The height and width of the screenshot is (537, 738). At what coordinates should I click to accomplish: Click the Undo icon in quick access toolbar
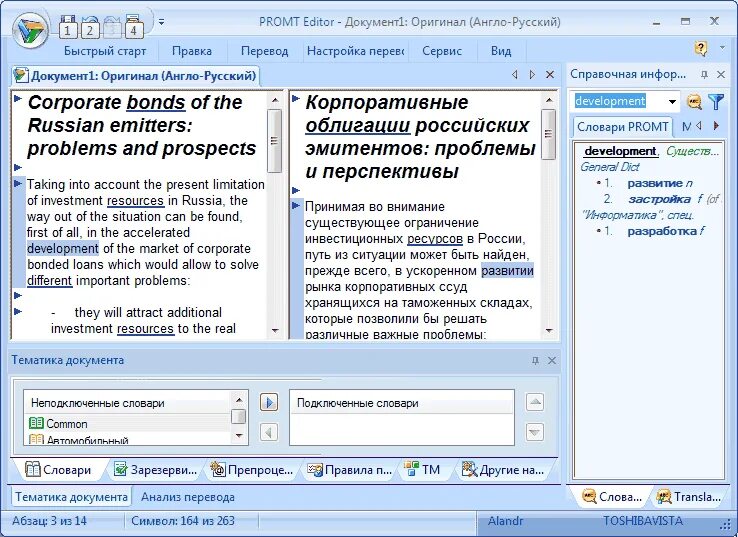click(90, 27)
